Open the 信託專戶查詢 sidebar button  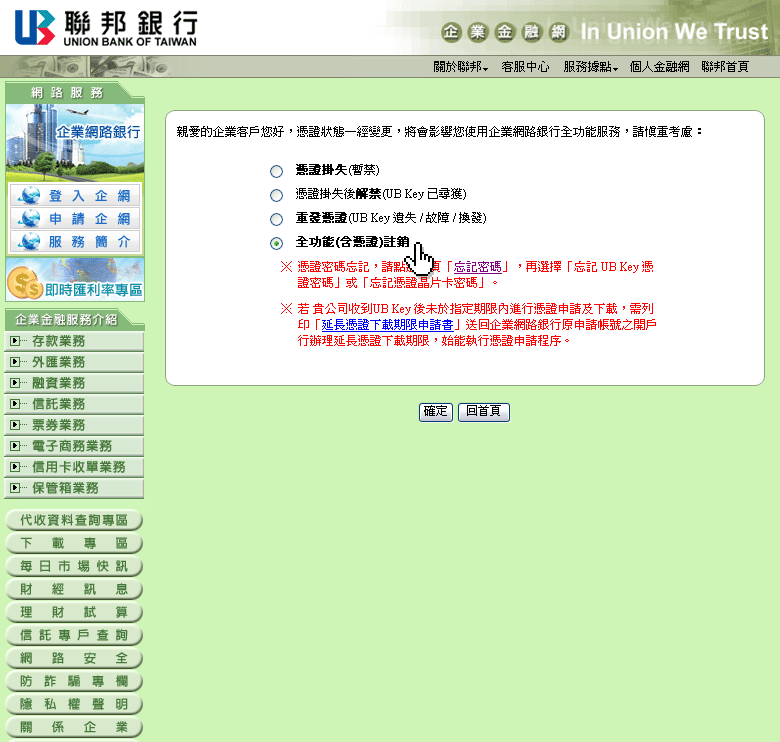74,635
